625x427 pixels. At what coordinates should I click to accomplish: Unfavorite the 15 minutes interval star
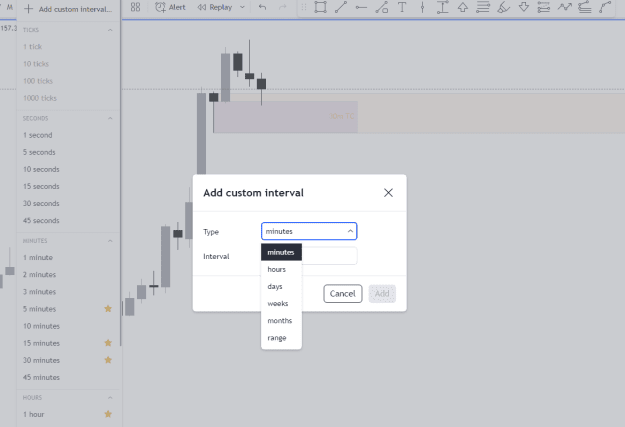tap(108, 343)
